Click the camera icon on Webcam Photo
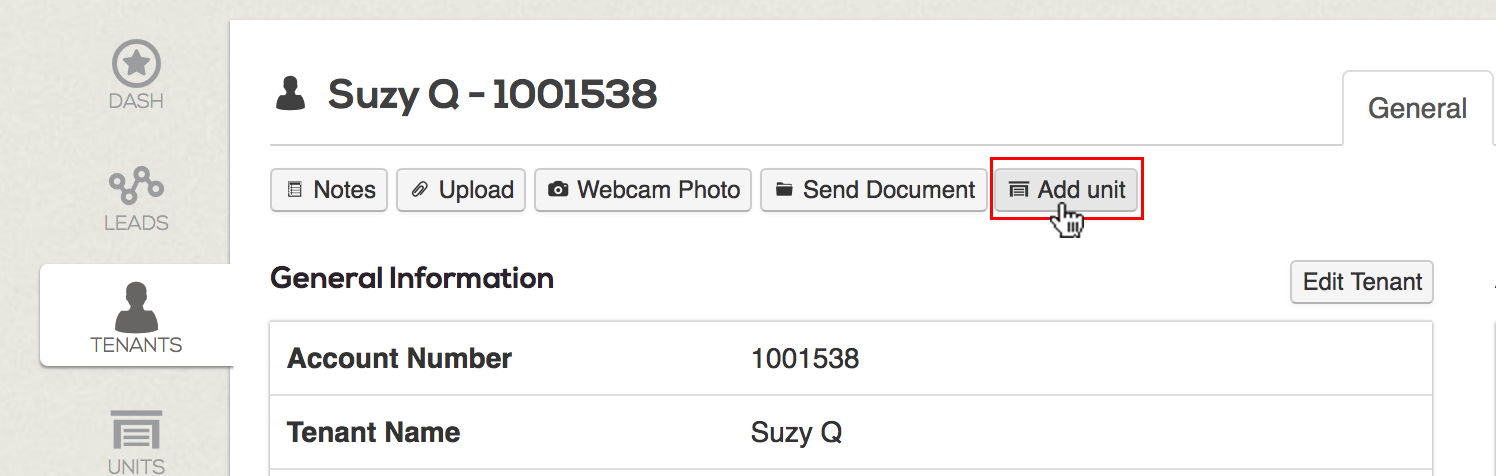The width and height of the screenshot is (1496, 476). pyautogui.click(x=558, y=190)
